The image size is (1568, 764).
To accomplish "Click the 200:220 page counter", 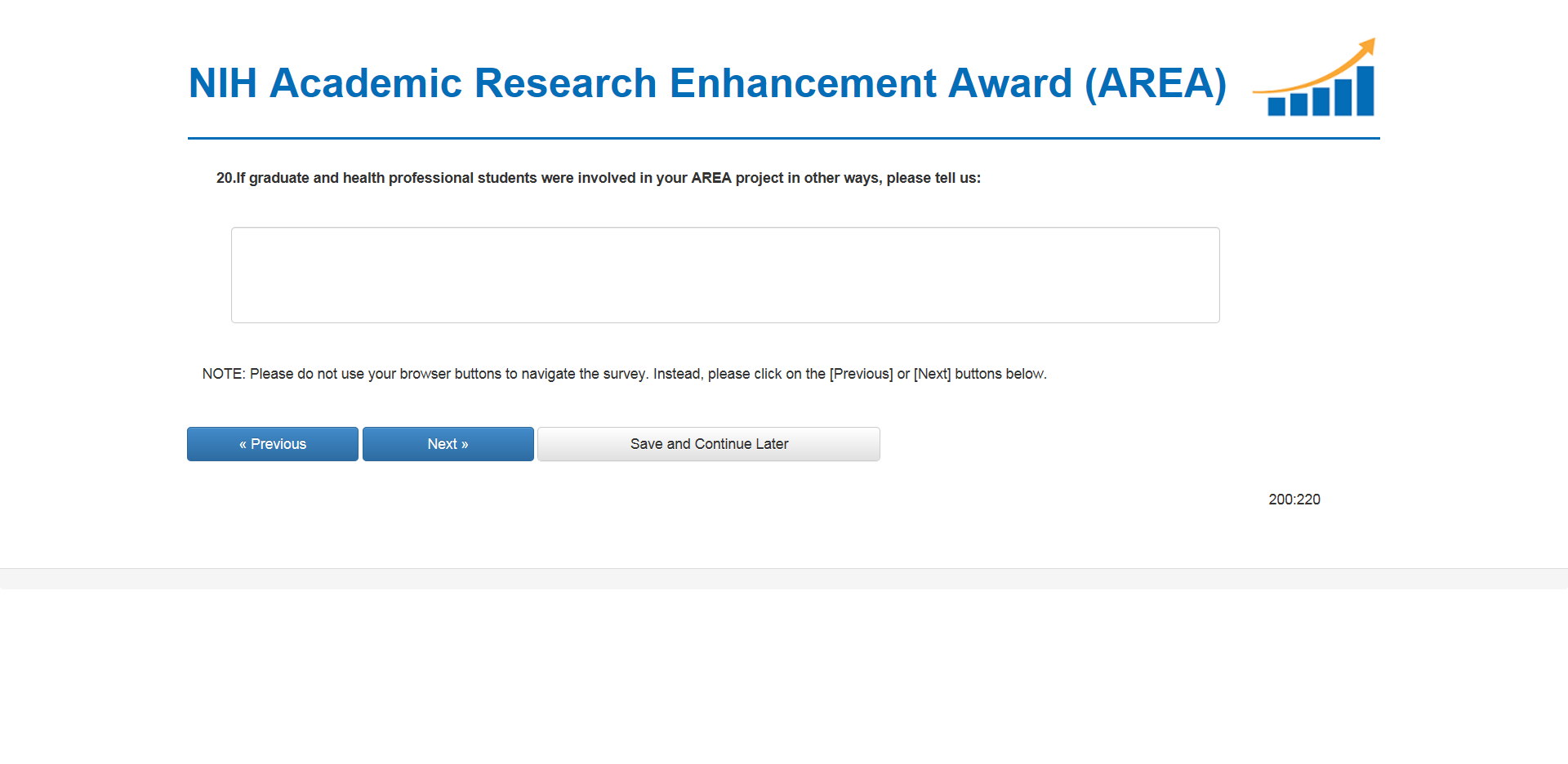I will pos(1294,500).
